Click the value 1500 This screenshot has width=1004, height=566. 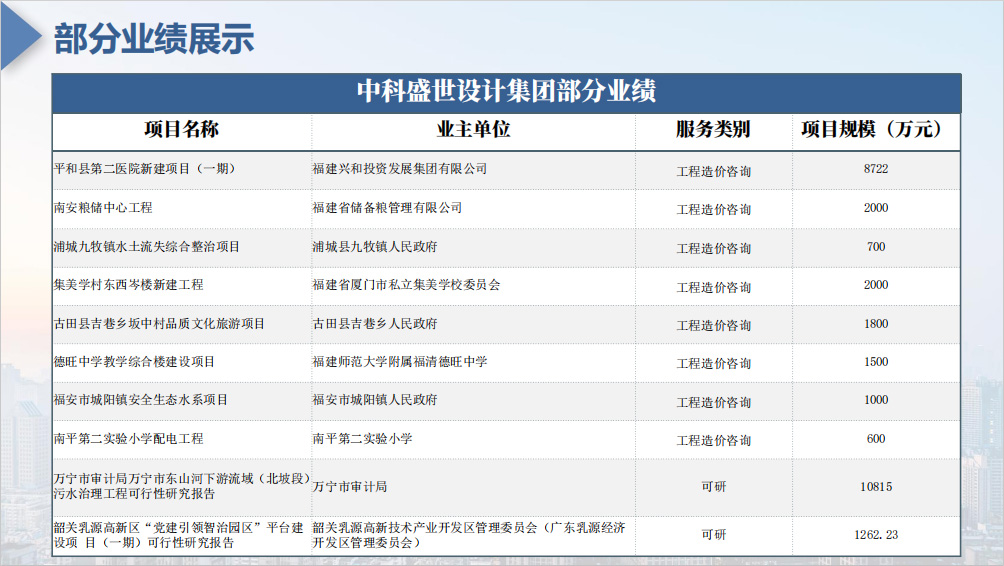876,362
